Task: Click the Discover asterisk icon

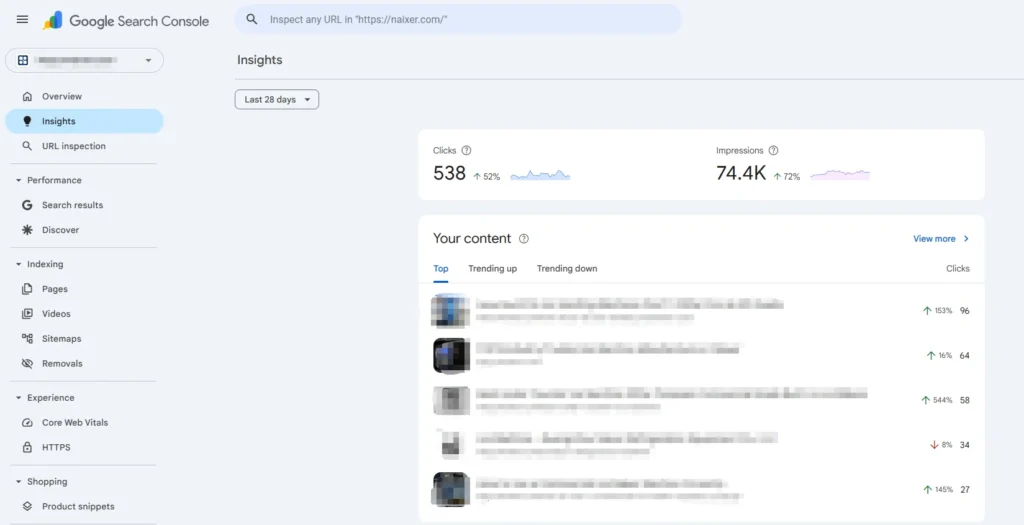Action: pos(27,230)
